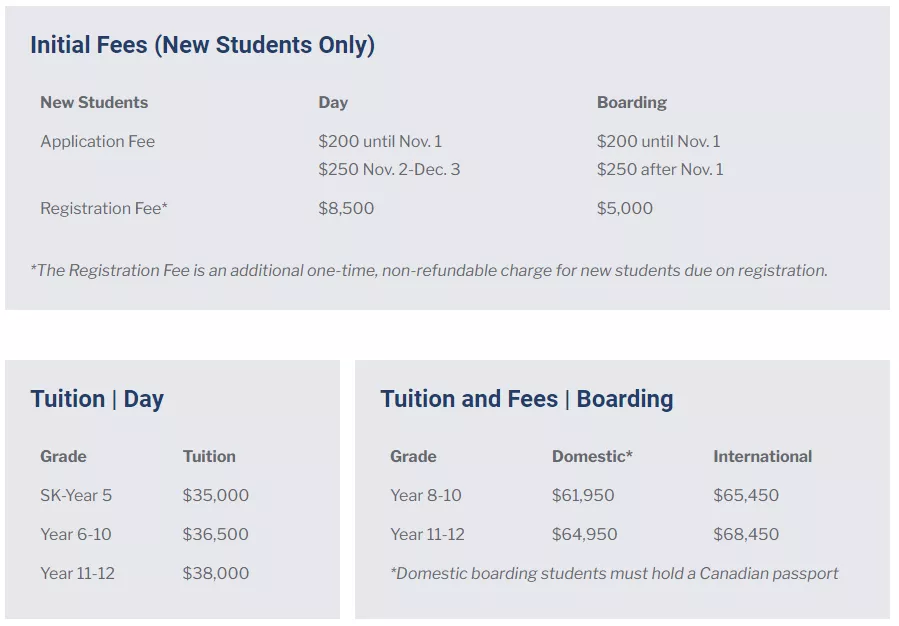The image size is (899, 626).
Task: Click the $38,000 Year 11-12 day tuition
Action: click(x=216, y=574)
